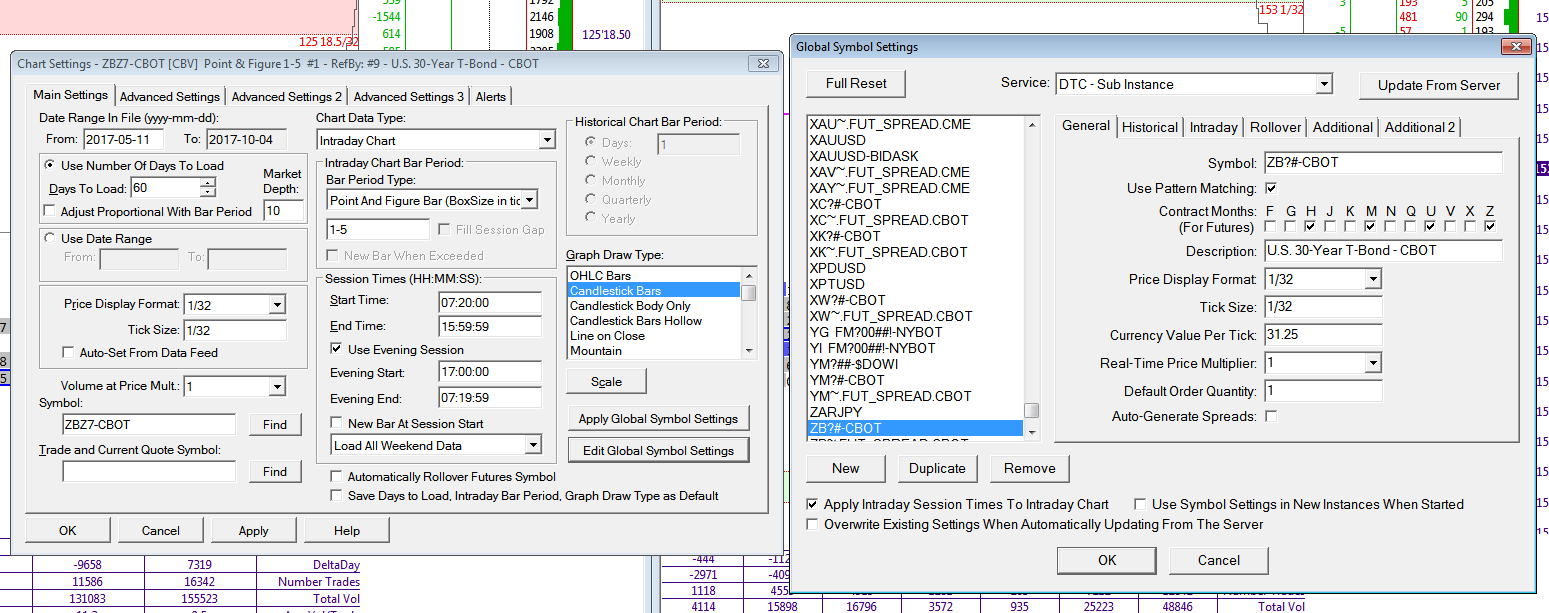This screenshot has height=613, width=1549.
Task: Switch to Rollover tab
Action: pos(1275,127)
